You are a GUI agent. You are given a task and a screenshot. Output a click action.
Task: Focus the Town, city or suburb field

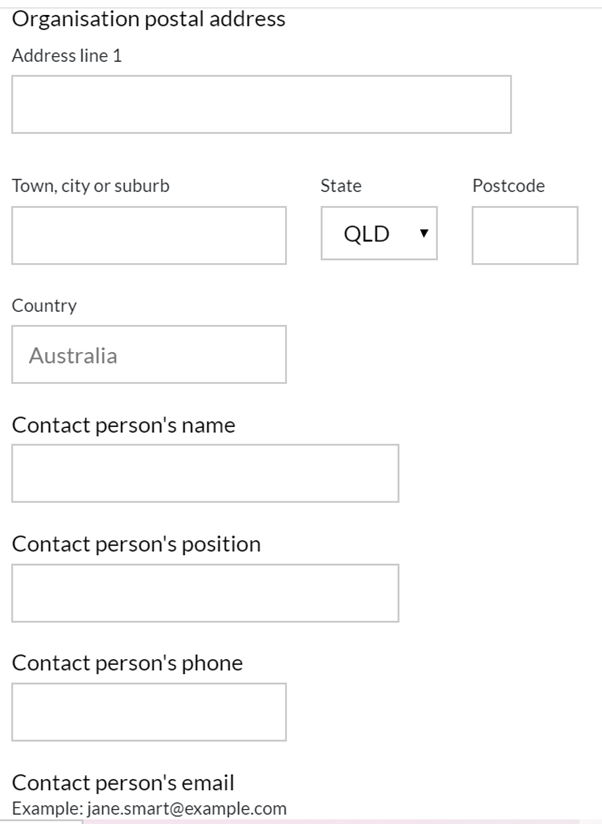click(149, 235)
